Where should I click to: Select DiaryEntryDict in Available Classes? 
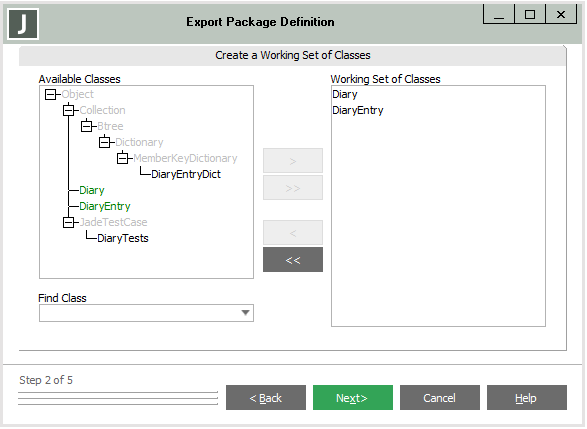186,174
